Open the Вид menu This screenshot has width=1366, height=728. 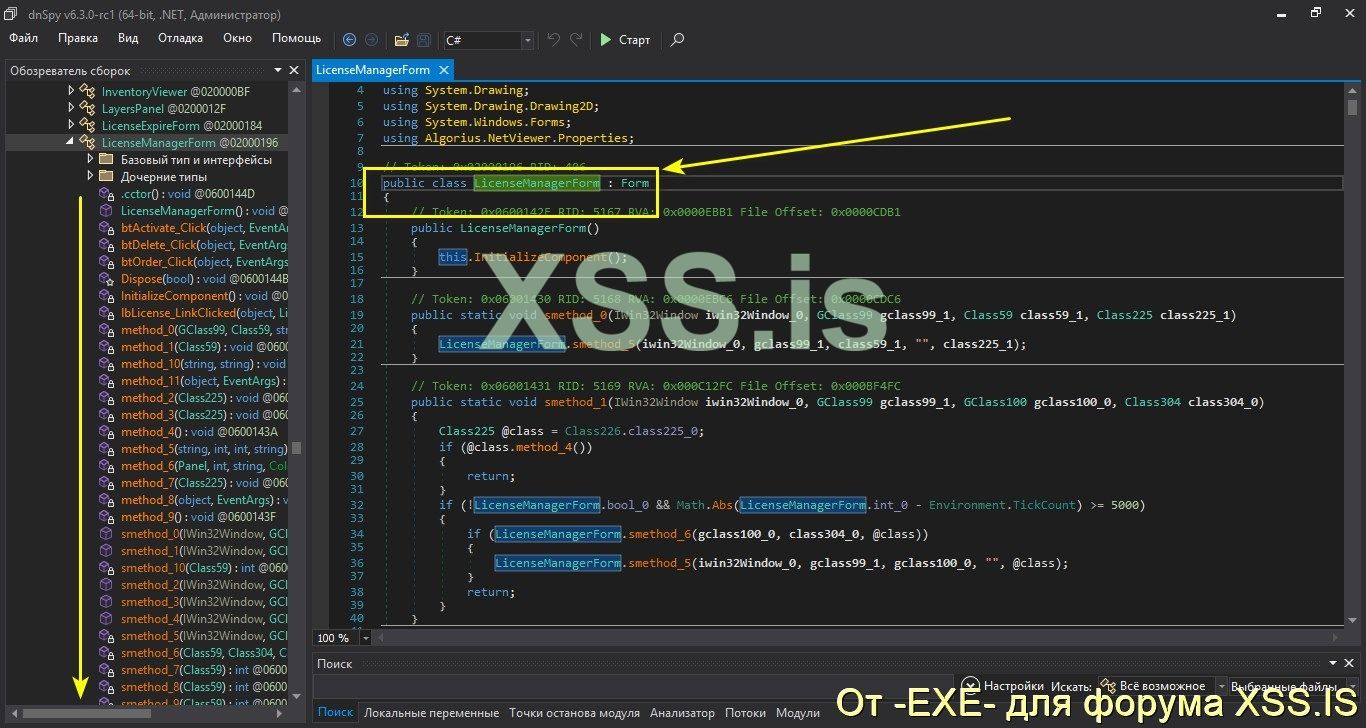click(x=128, y=38)
